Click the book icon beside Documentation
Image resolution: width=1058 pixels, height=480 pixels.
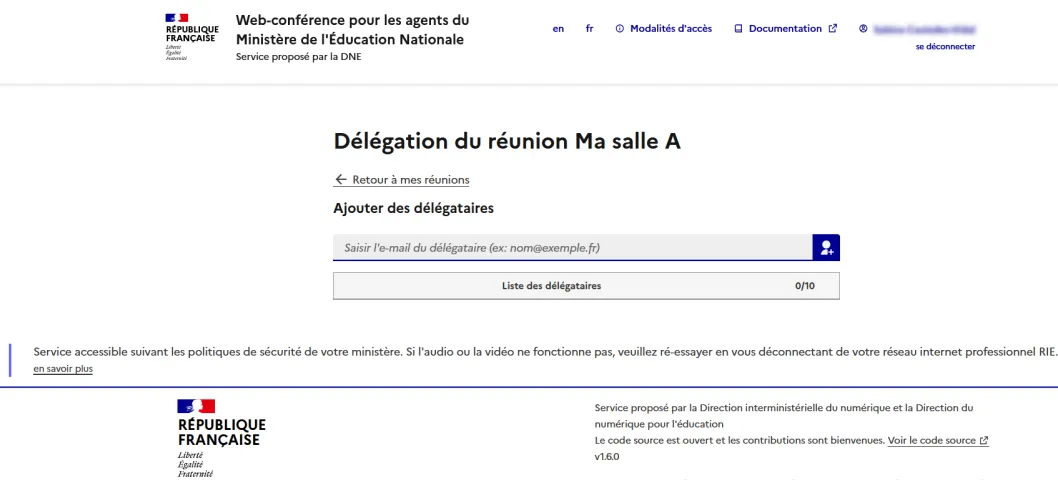click(738, 29)
